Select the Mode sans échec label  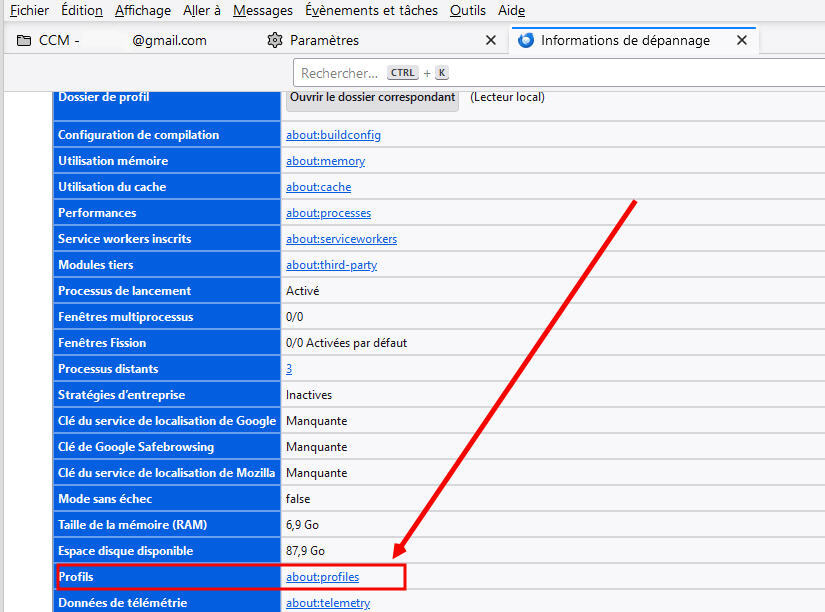click(105, 499)
